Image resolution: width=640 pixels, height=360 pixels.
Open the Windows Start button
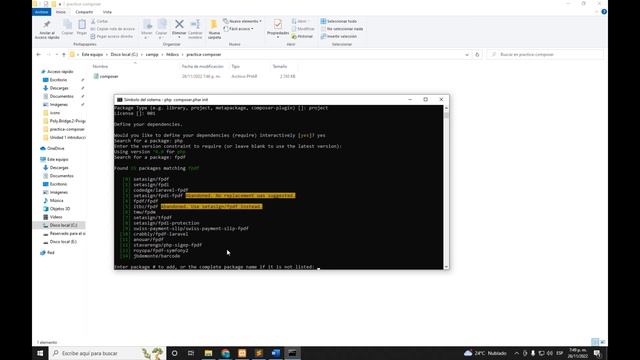[x=40, y=353]
